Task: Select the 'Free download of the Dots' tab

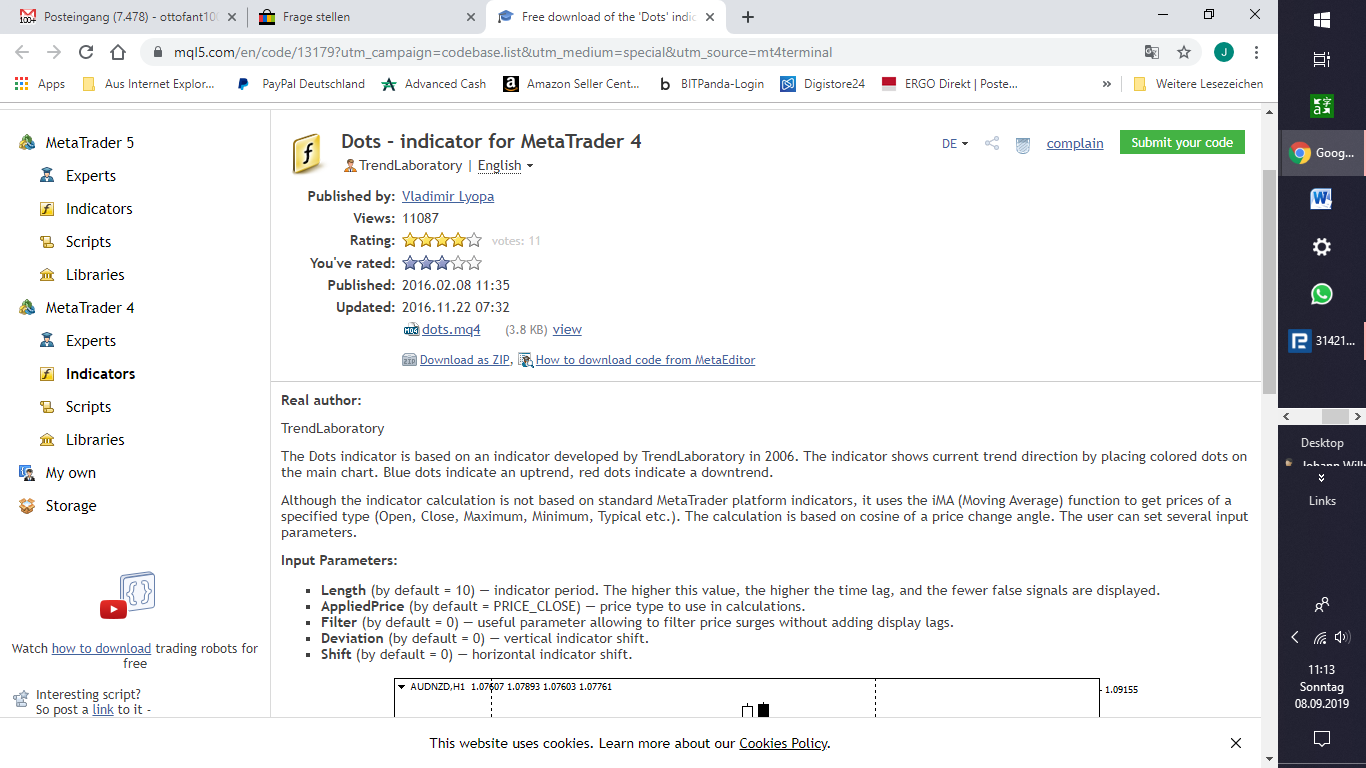Action: pyautogui.click(x=608, y=17)
